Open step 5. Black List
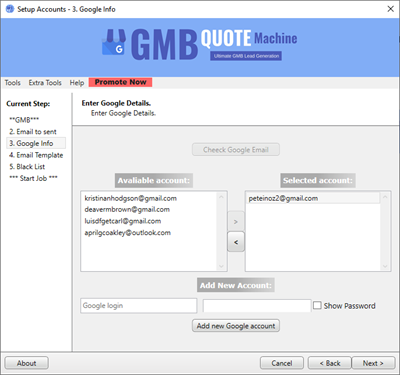Viewport: 400px width, 375px height. [x=27, y=167]
